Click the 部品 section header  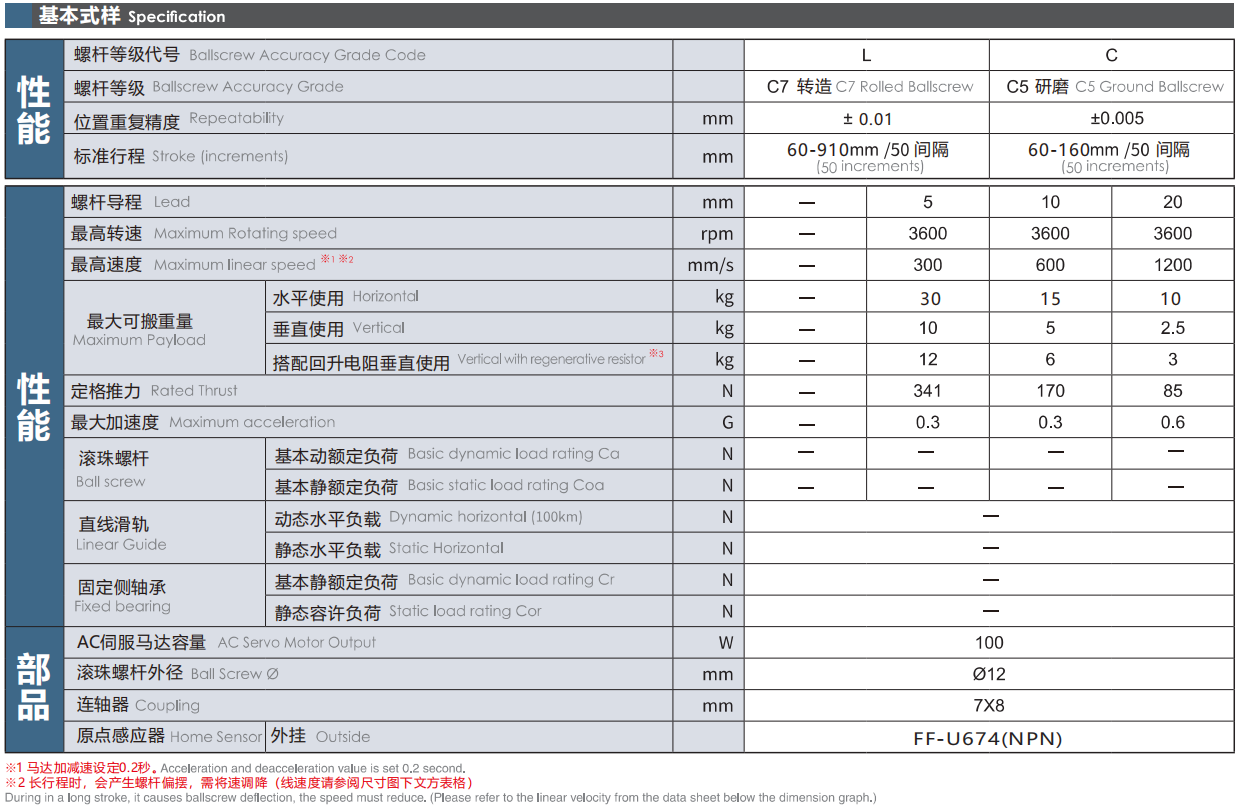pos(34,690)
